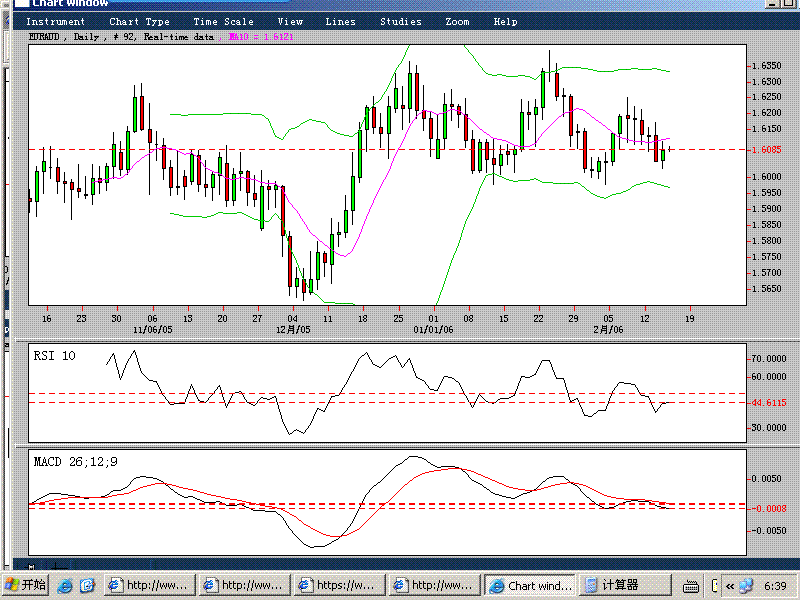Open the Studies menu

pyautogui.click(x=400, y=21)
